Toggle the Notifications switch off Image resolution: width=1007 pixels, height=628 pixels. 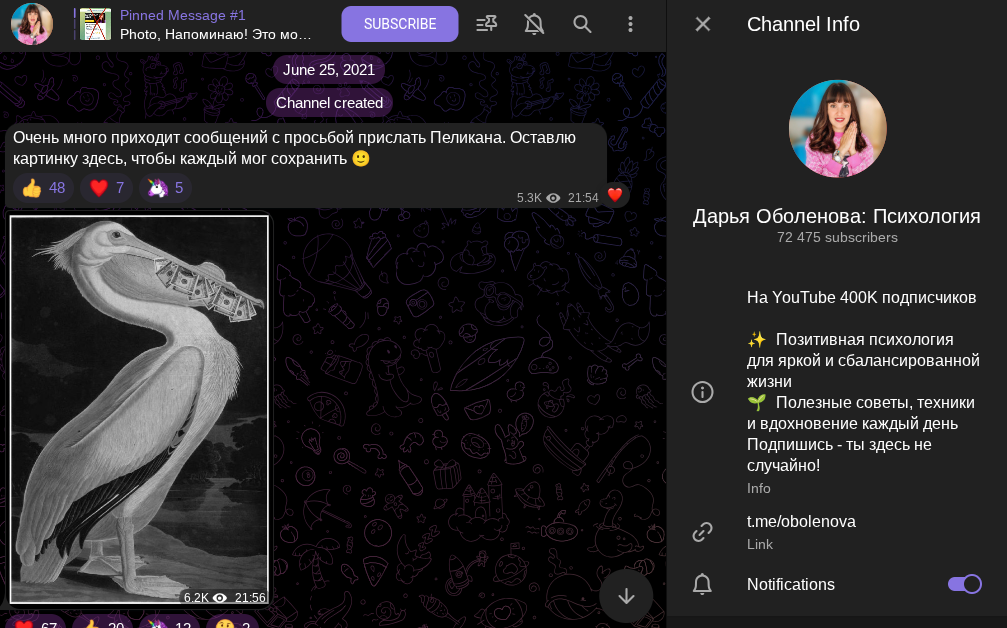click(x=964, y=584)
